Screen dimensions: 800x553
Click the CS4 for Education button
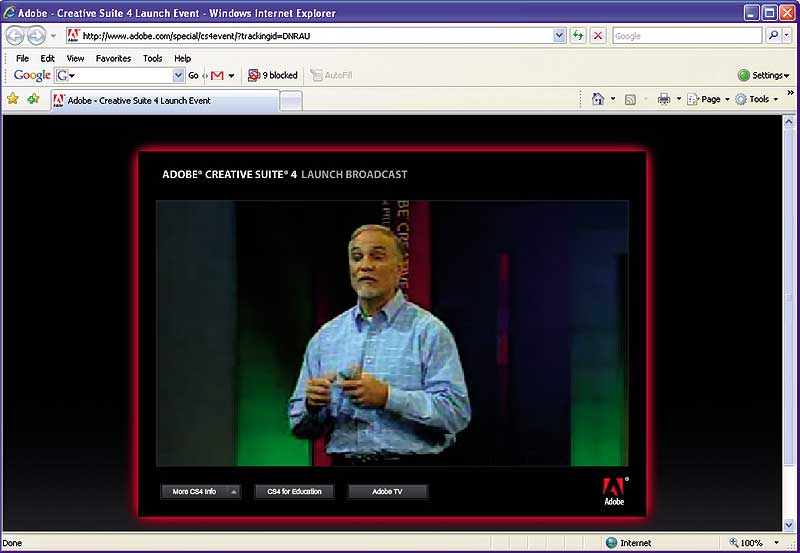[294, 492]
